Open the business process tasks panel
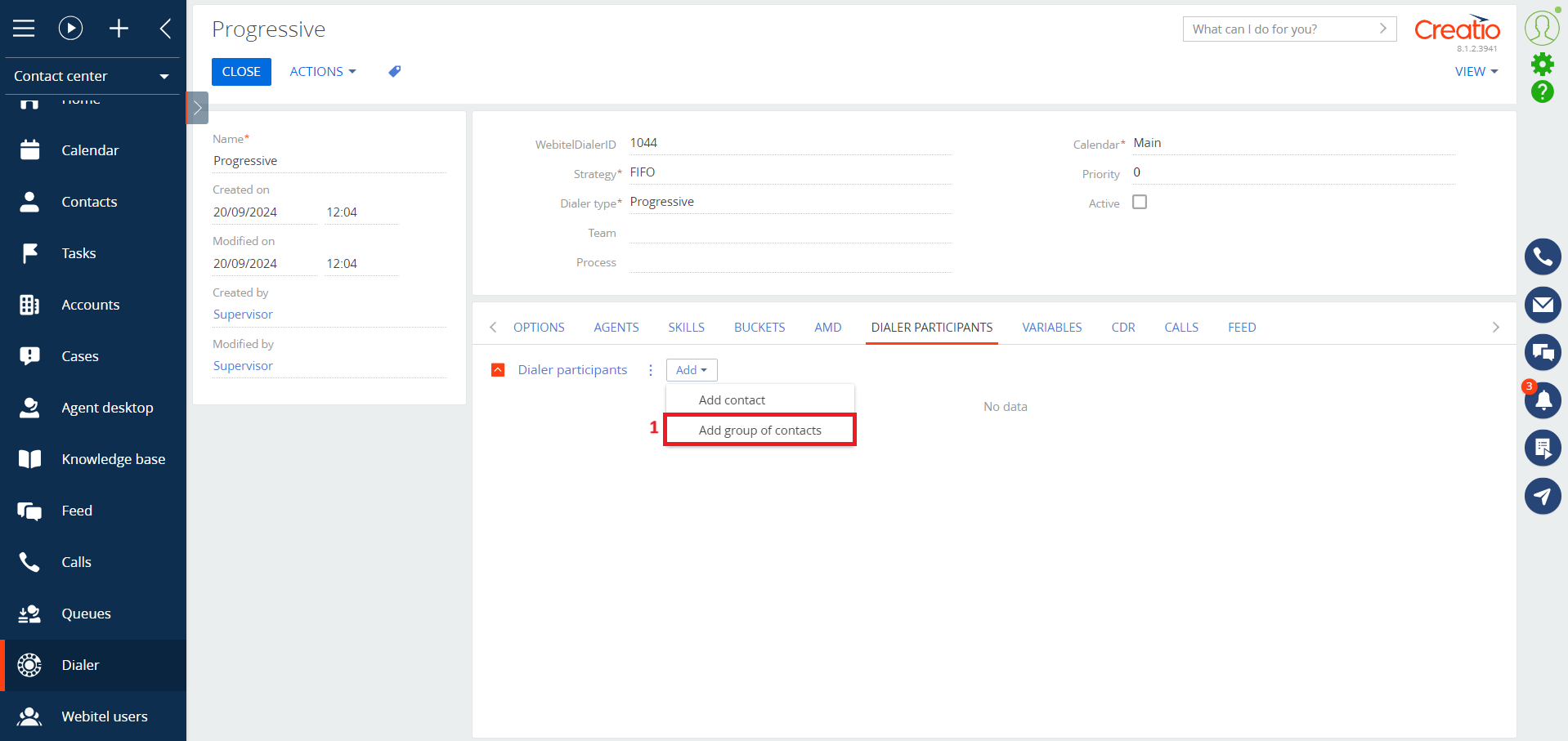The image size is (1568, 741). point(1543,448)
